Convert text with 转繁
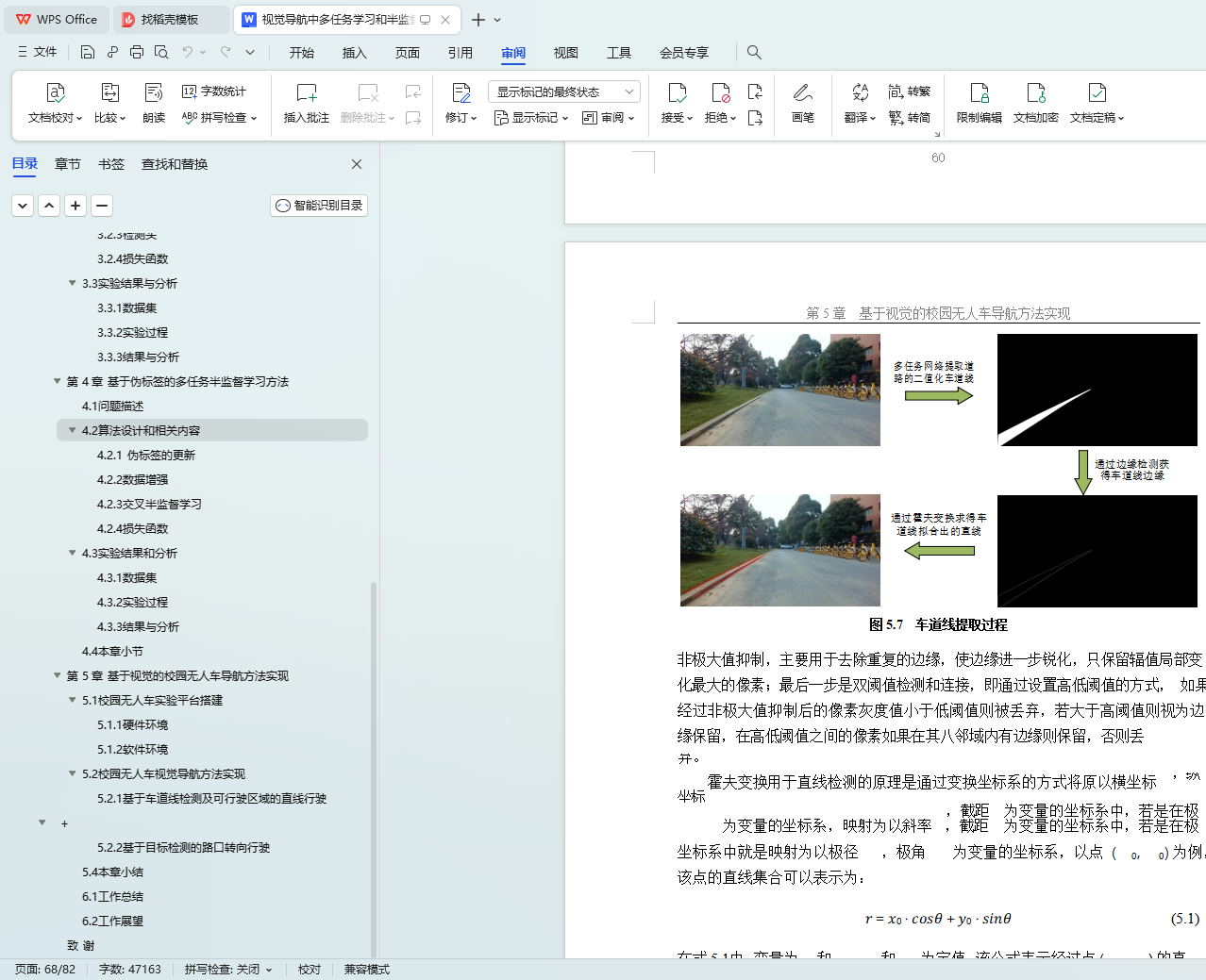The image size is (1206, 980). [x=910, y=91]
